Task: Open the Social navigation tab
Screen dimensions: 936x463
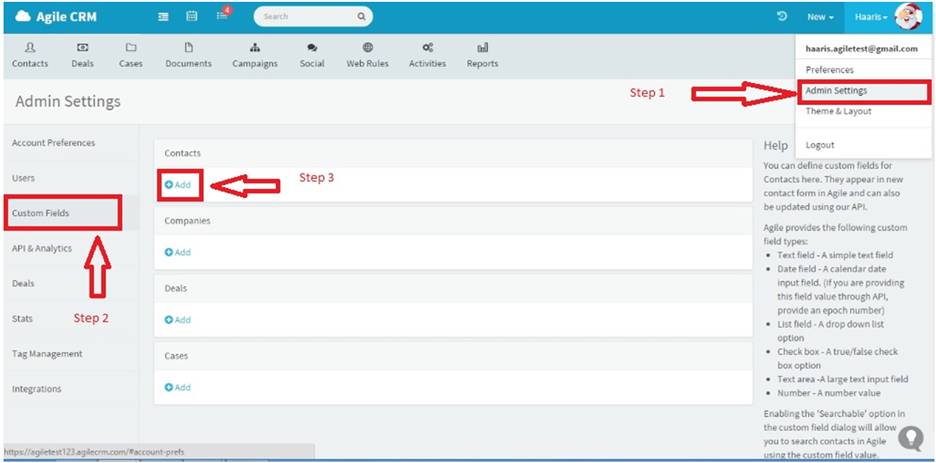Action: pos(312,56)
